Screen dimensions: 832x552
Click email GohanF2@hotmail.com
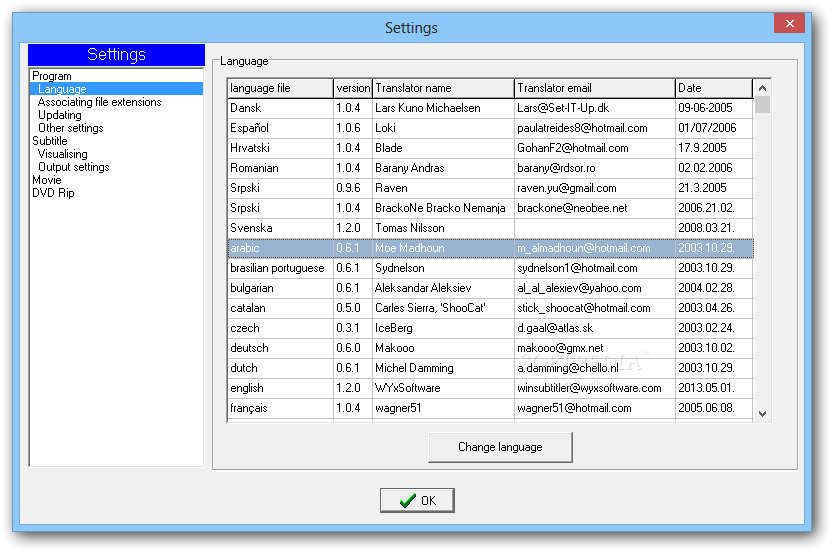click(x=573, y=148)
